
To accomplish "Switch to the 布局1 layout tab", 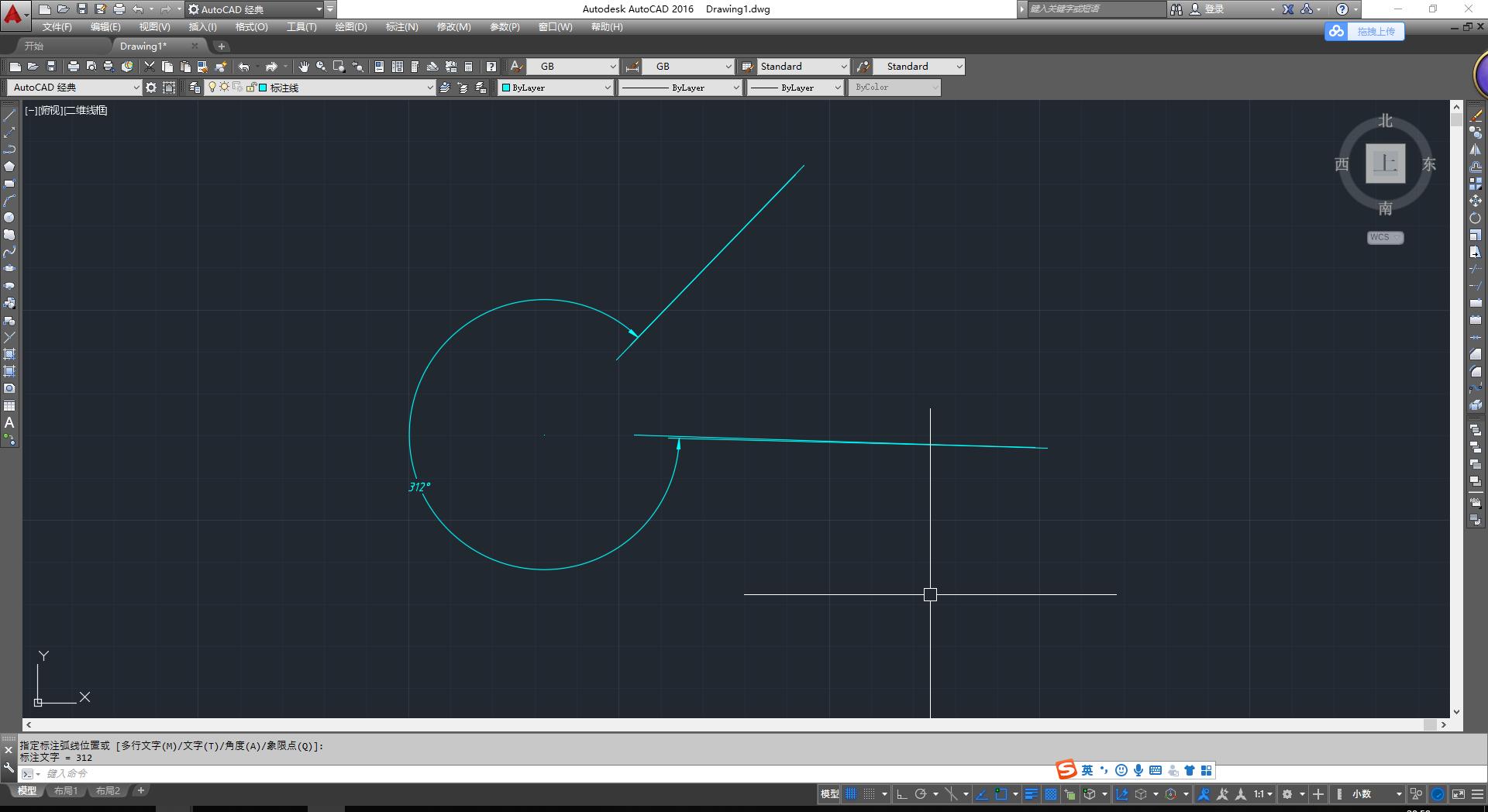I will pos(66,791).
